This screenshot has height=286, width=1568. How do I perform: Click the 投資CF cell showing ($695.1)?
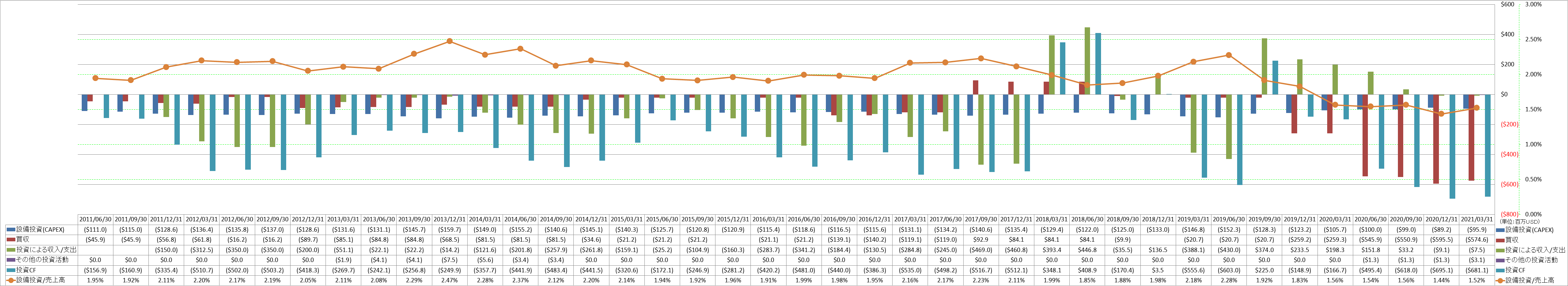click(1441, 270)
